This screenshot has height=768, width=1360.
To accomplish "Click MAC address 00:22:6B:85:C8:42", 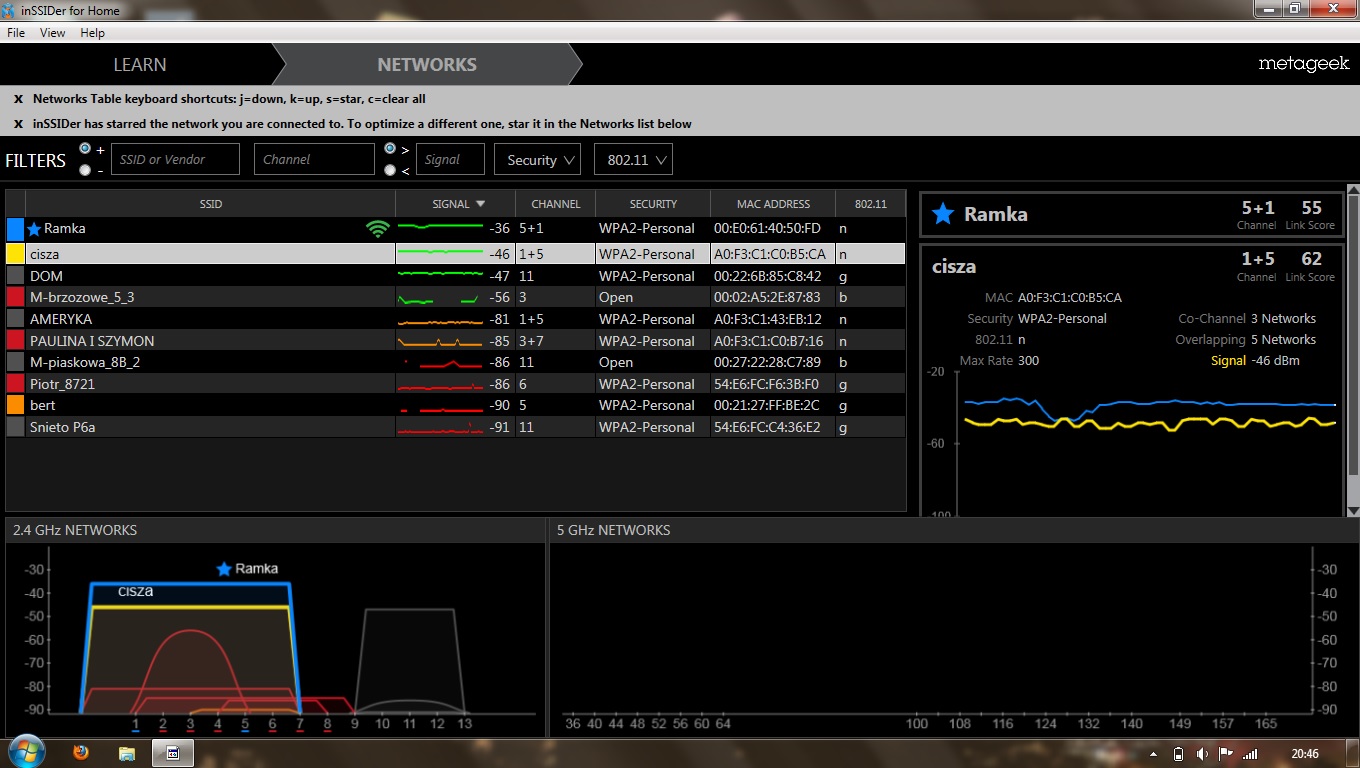I will pos(767,276).
